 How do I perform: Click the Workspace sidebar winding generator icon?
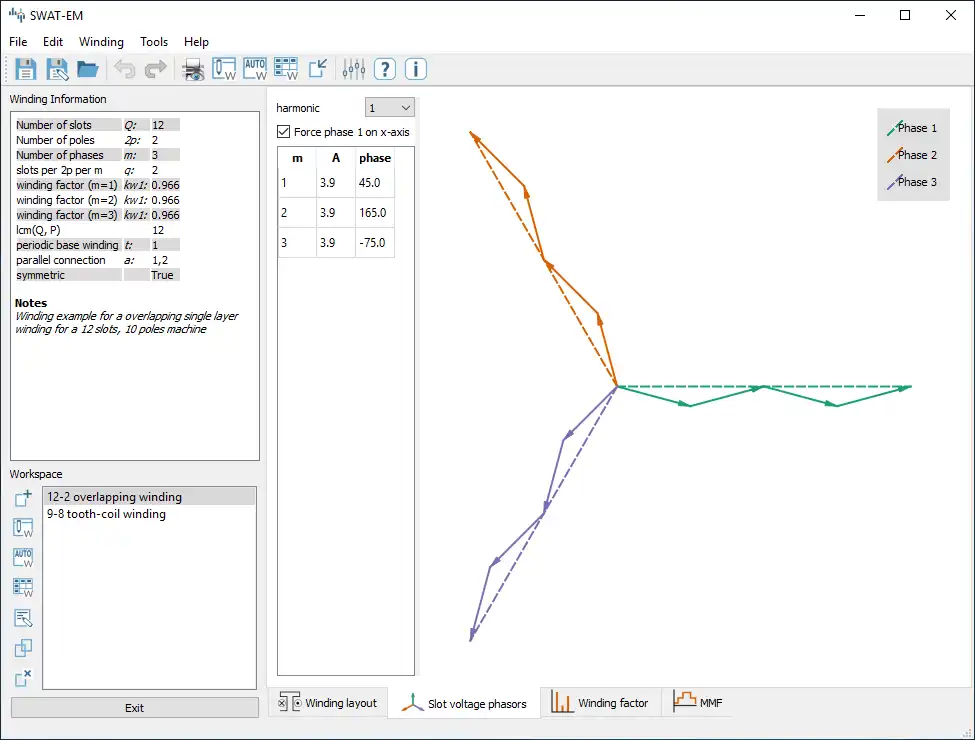23,528
